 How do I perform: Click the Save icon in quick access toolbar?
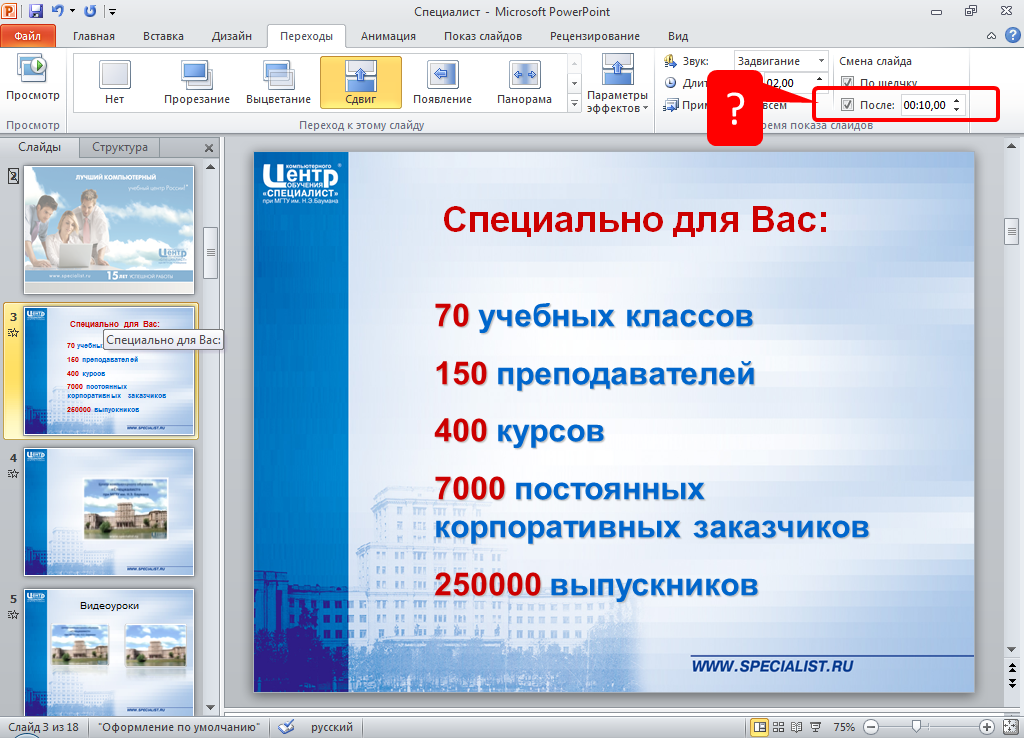tap(37, 11)
